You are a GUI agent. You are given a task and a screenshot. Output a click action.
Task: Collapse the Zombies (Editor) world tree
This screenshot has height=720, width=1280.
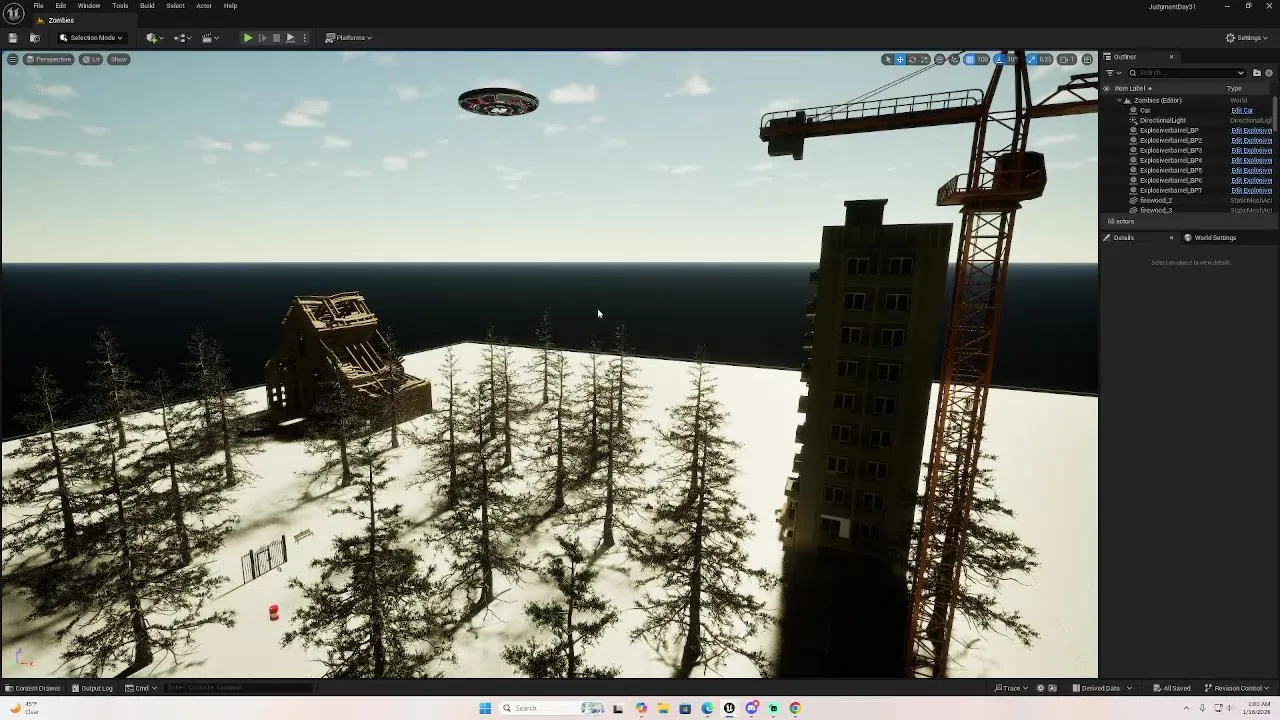[x=1120, y=100]
